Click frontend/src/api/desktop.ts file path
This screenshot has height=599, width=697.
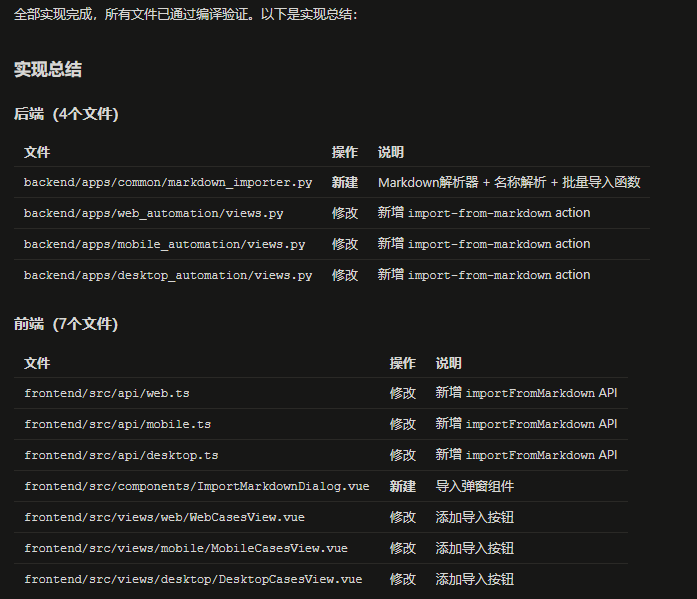(x=121, y=455)
